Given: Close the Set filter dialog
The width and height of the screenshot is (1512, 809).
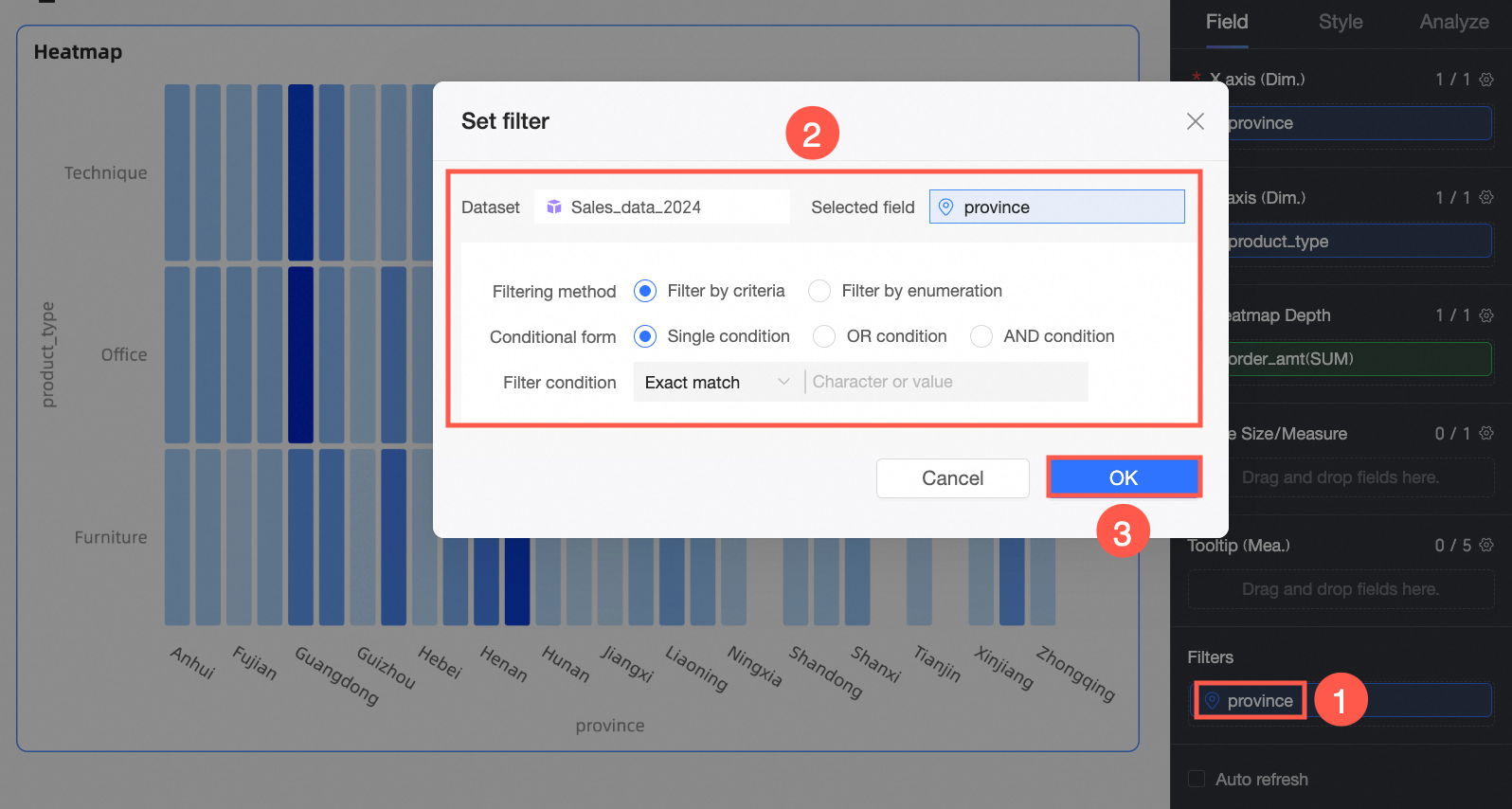Looking at the screenshot, I should [1195, 121].
